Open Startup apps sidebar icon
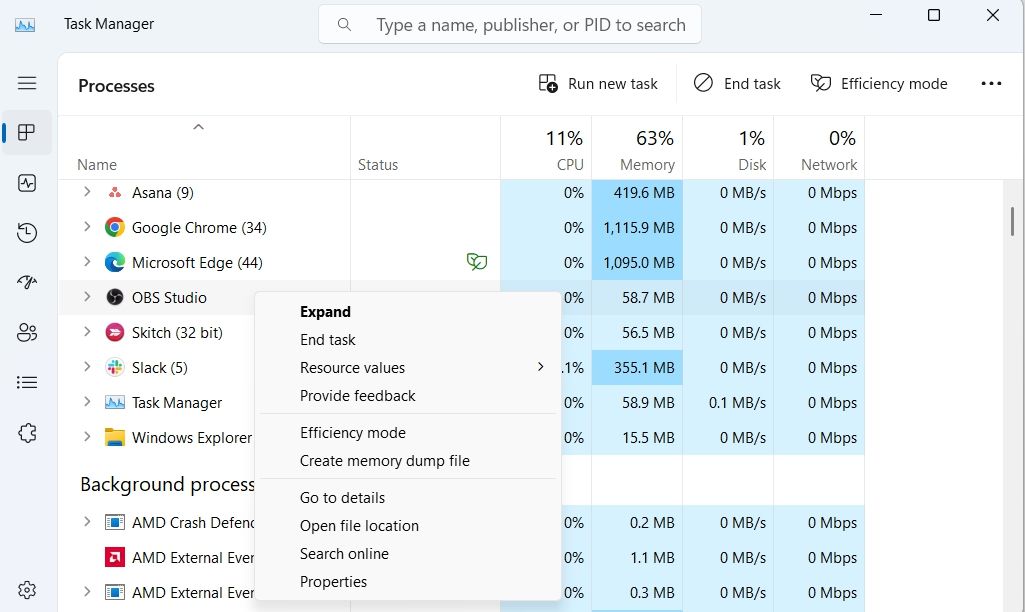Screen dimensions: 1025x612 tap(27, 283)
